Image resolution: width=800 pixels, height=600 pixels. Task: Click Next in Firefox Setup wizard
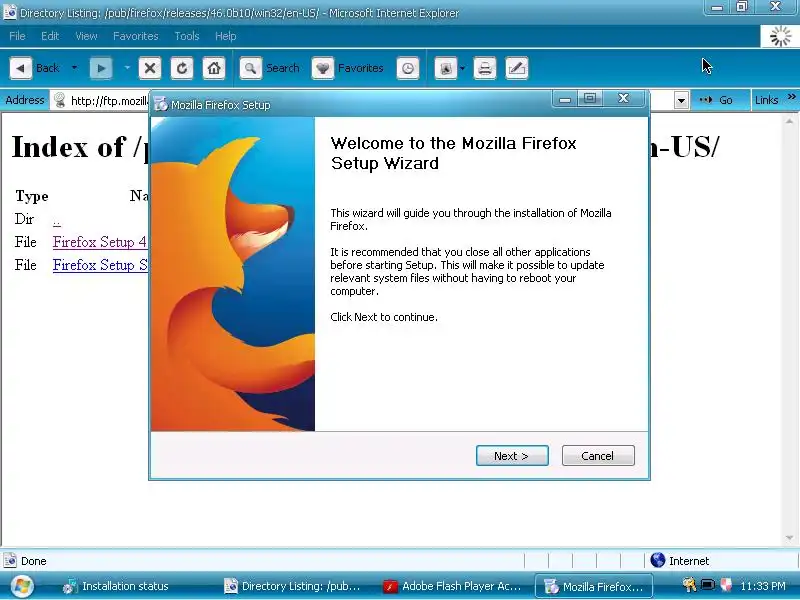pos(512,456)
